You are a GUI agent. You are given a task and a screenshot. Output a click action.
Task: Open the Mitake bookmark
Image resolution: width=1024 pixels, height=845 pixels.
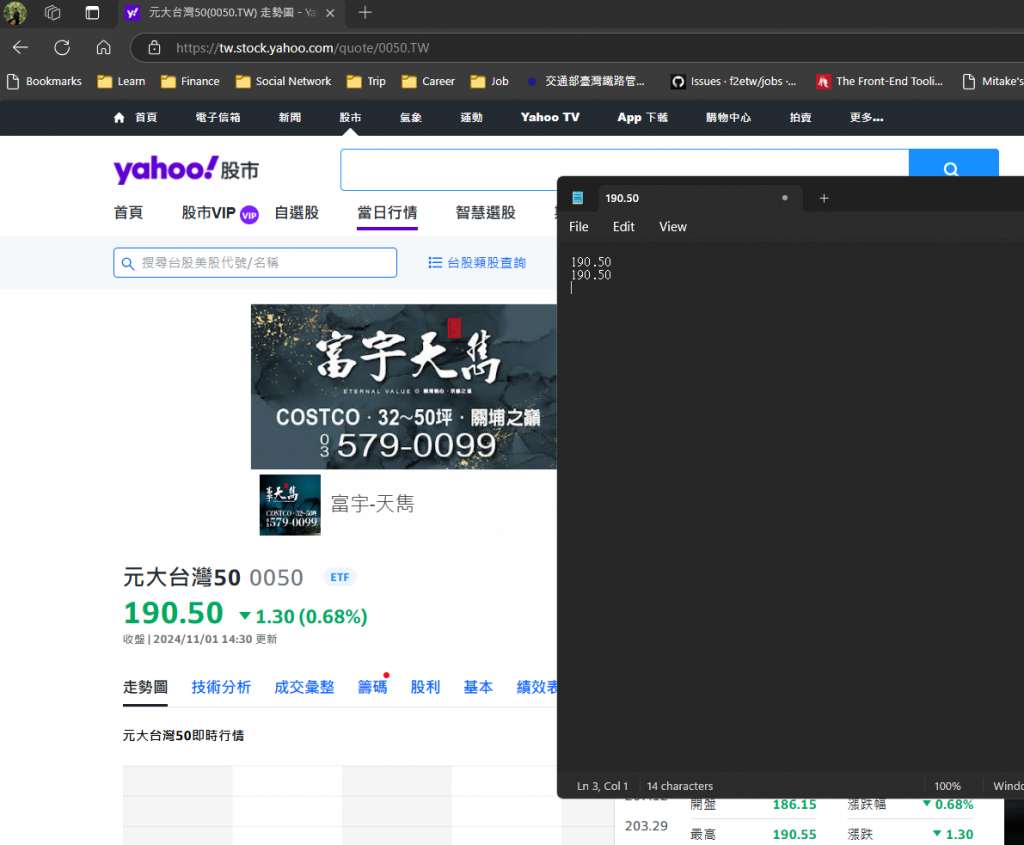[993, 81]
